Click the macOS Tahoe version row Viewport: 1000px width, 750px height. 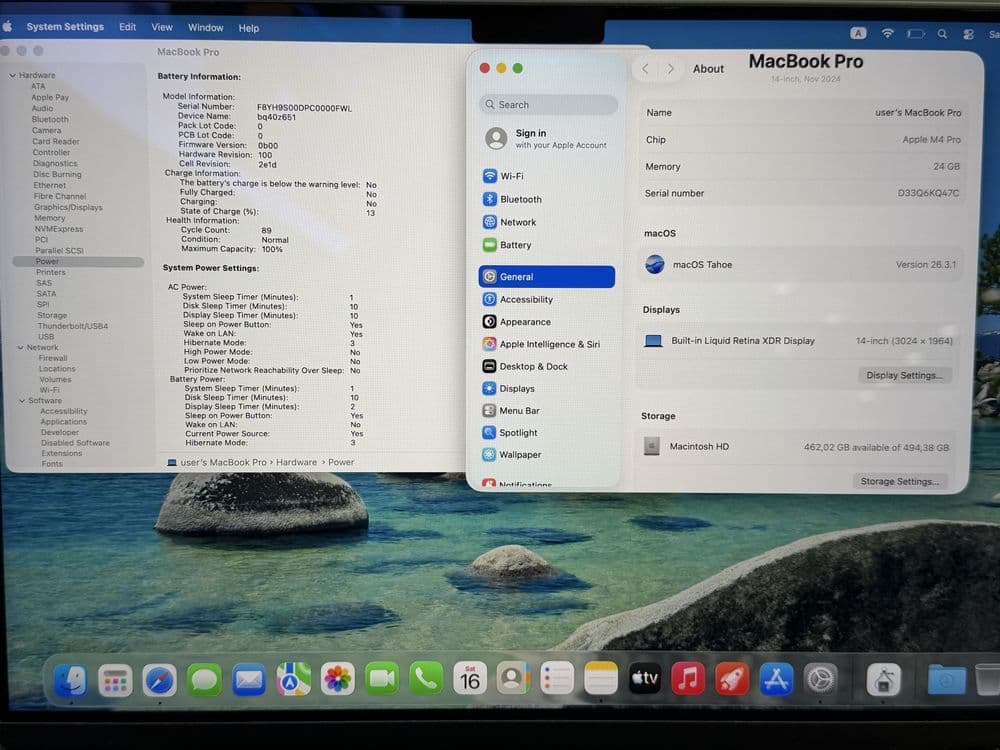[x=800, y=265]
